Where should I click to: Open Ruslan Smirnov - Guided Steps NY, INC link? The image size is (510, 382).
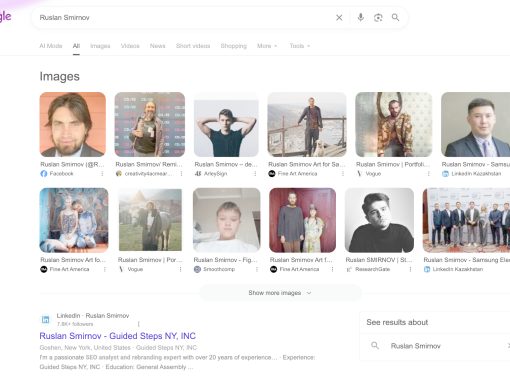117,336
